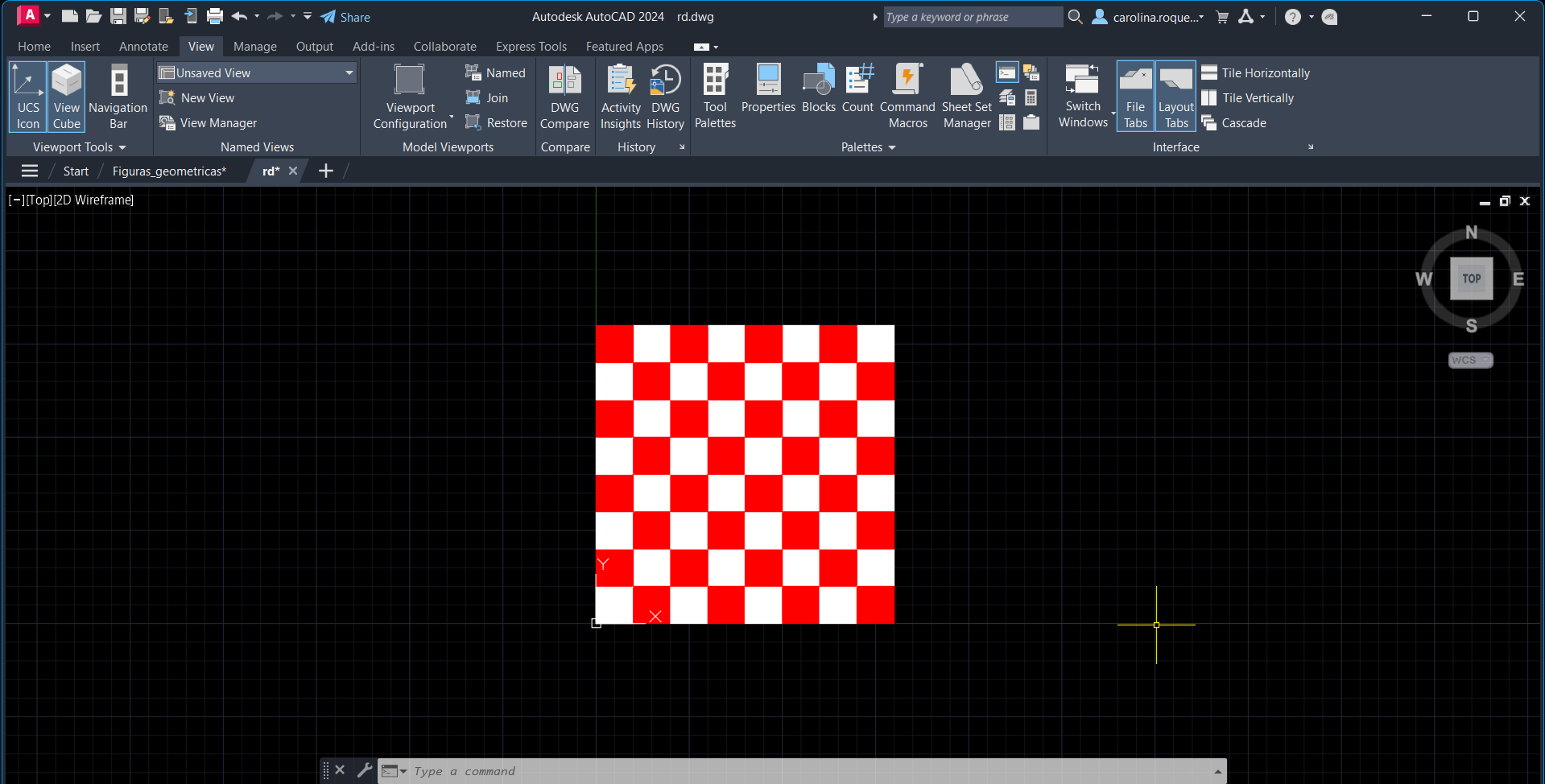Click the command line input field
The image size is (1545, 784).
pyautogui.click(x=805, y=771)
